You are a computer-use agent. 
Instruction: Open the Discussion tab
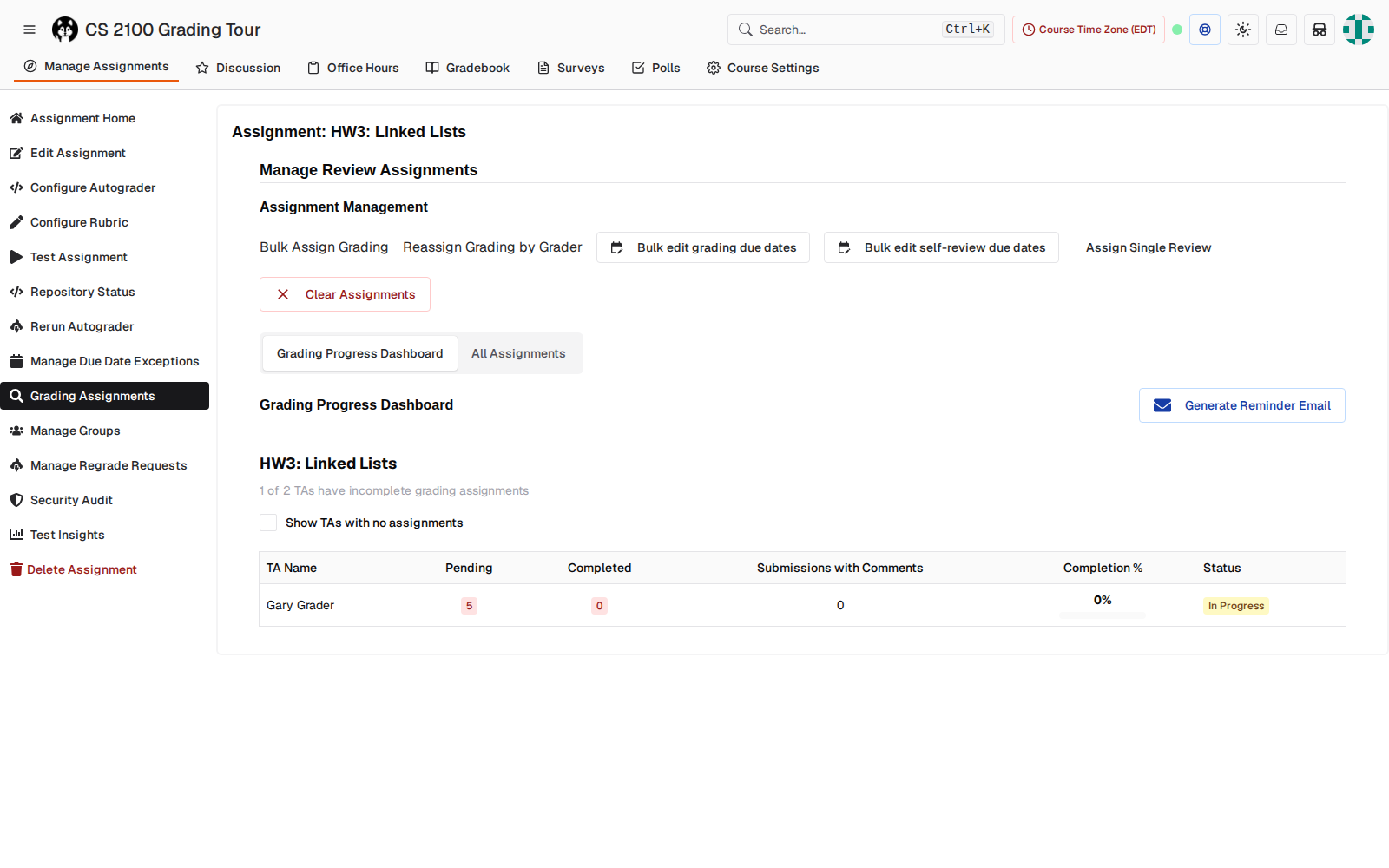238,68
